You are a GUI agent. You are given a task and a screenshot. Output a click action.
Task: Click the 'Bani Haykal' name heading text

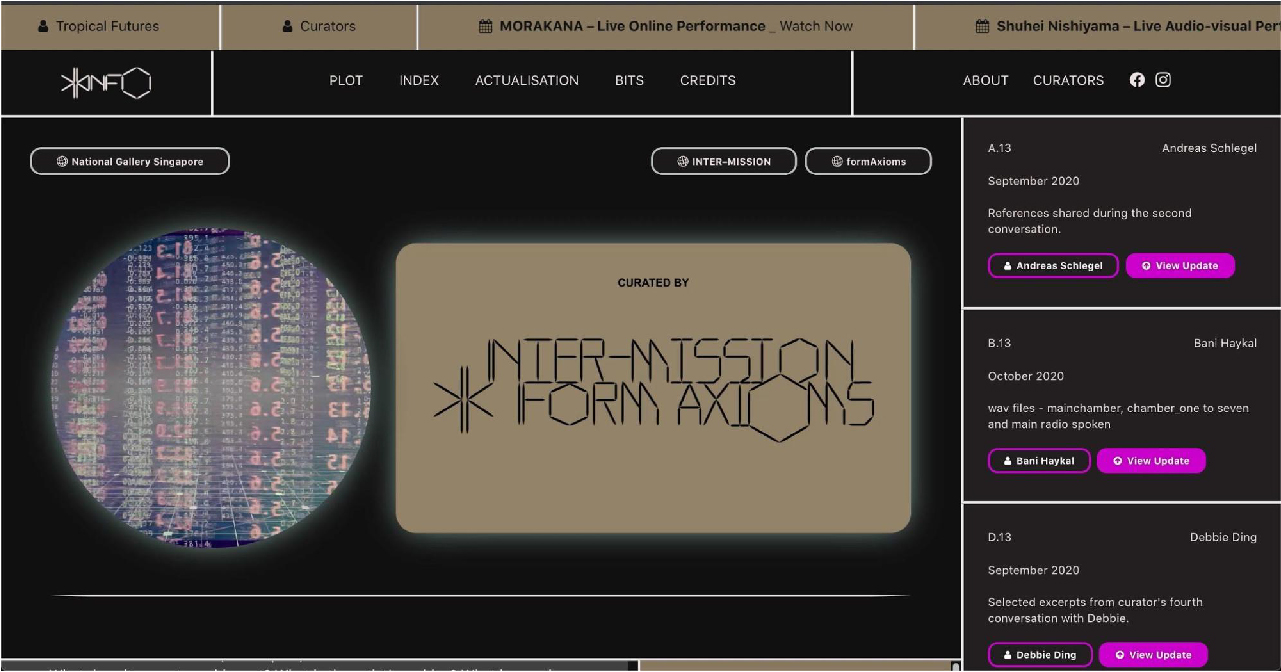click(1225, 343)
